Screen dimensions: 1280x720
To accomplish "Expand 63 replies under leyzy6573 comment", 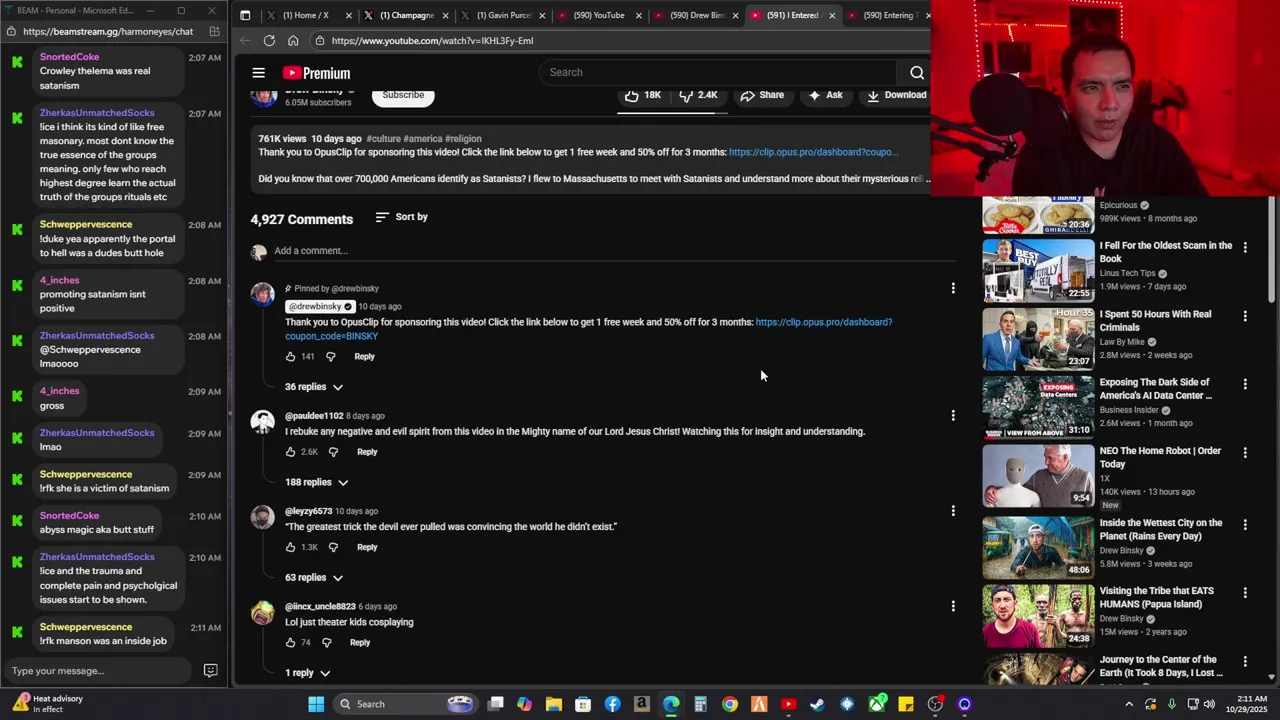I will [314, 577].
